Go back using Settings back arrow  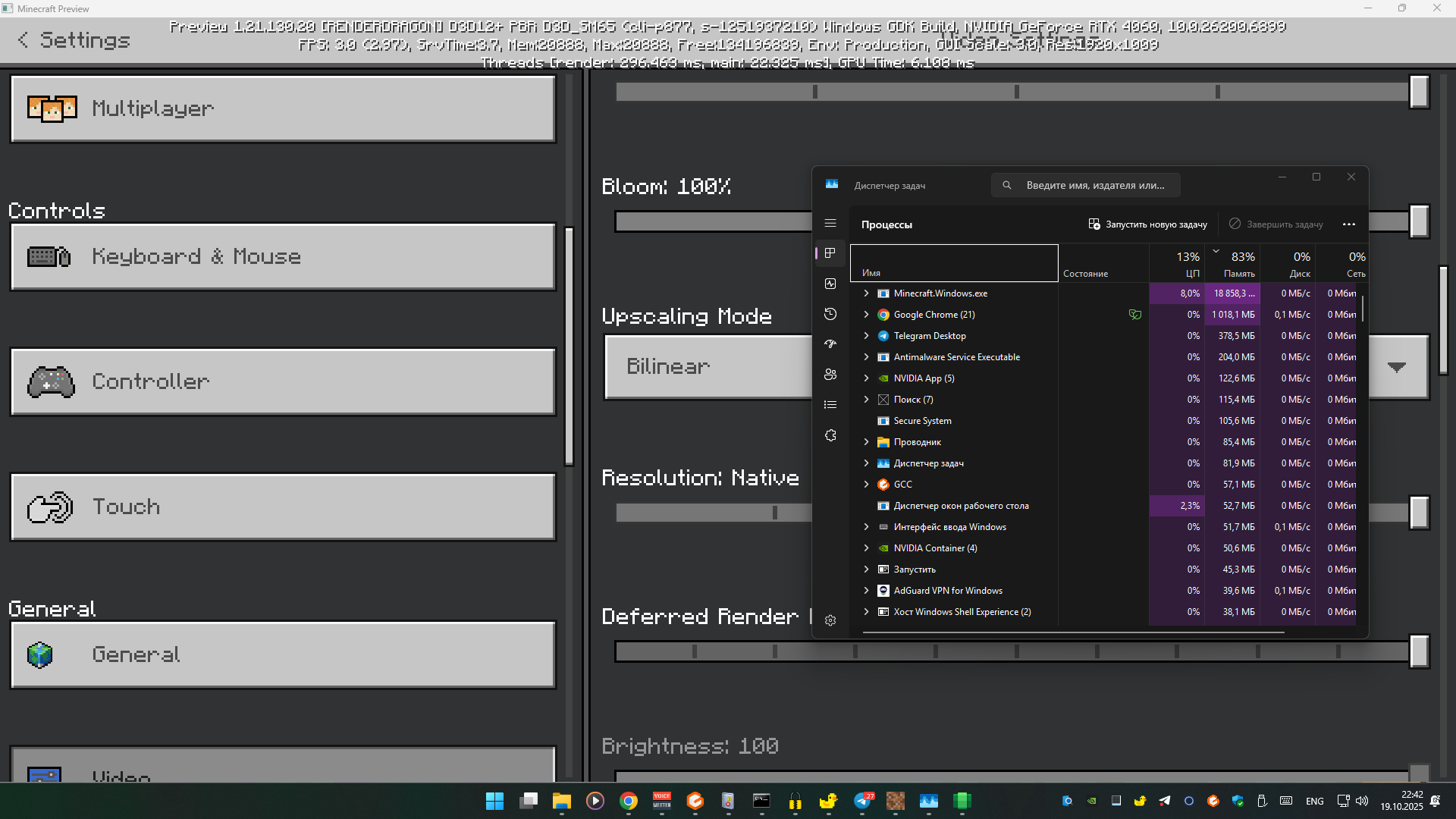point(23,40)
